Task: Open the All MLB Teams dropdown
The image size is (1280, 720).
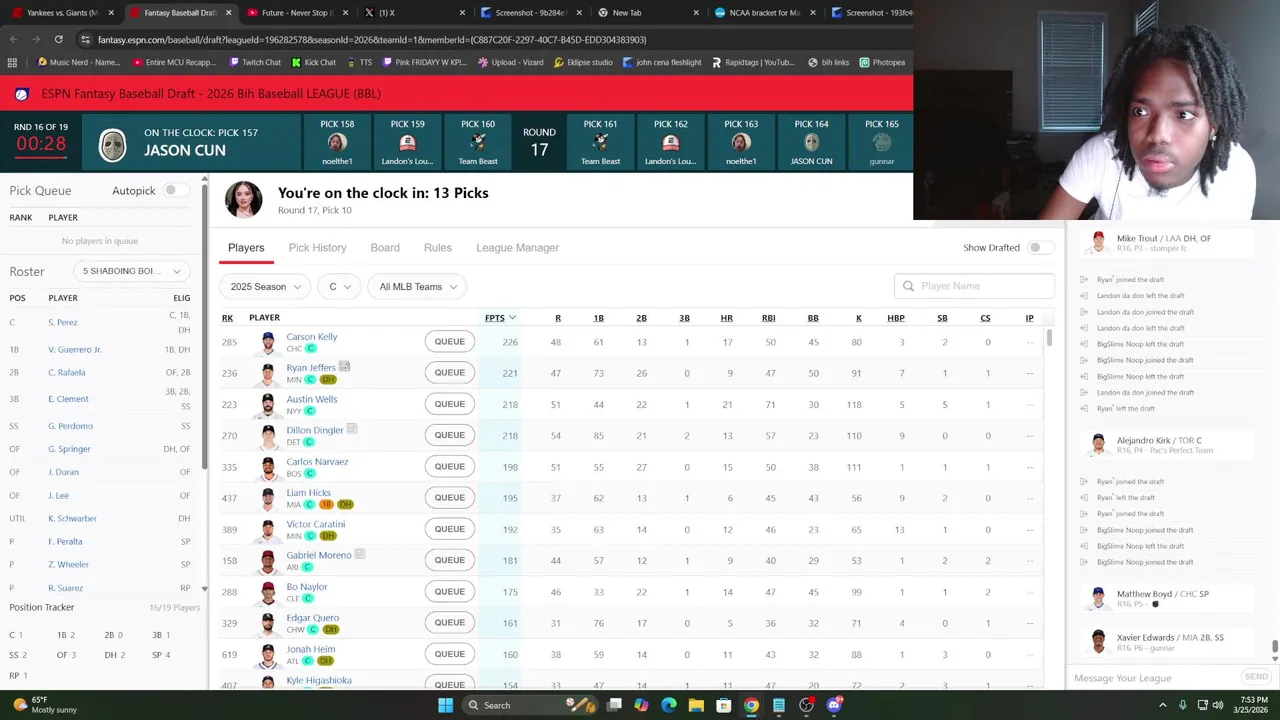Action: [417, 287]
